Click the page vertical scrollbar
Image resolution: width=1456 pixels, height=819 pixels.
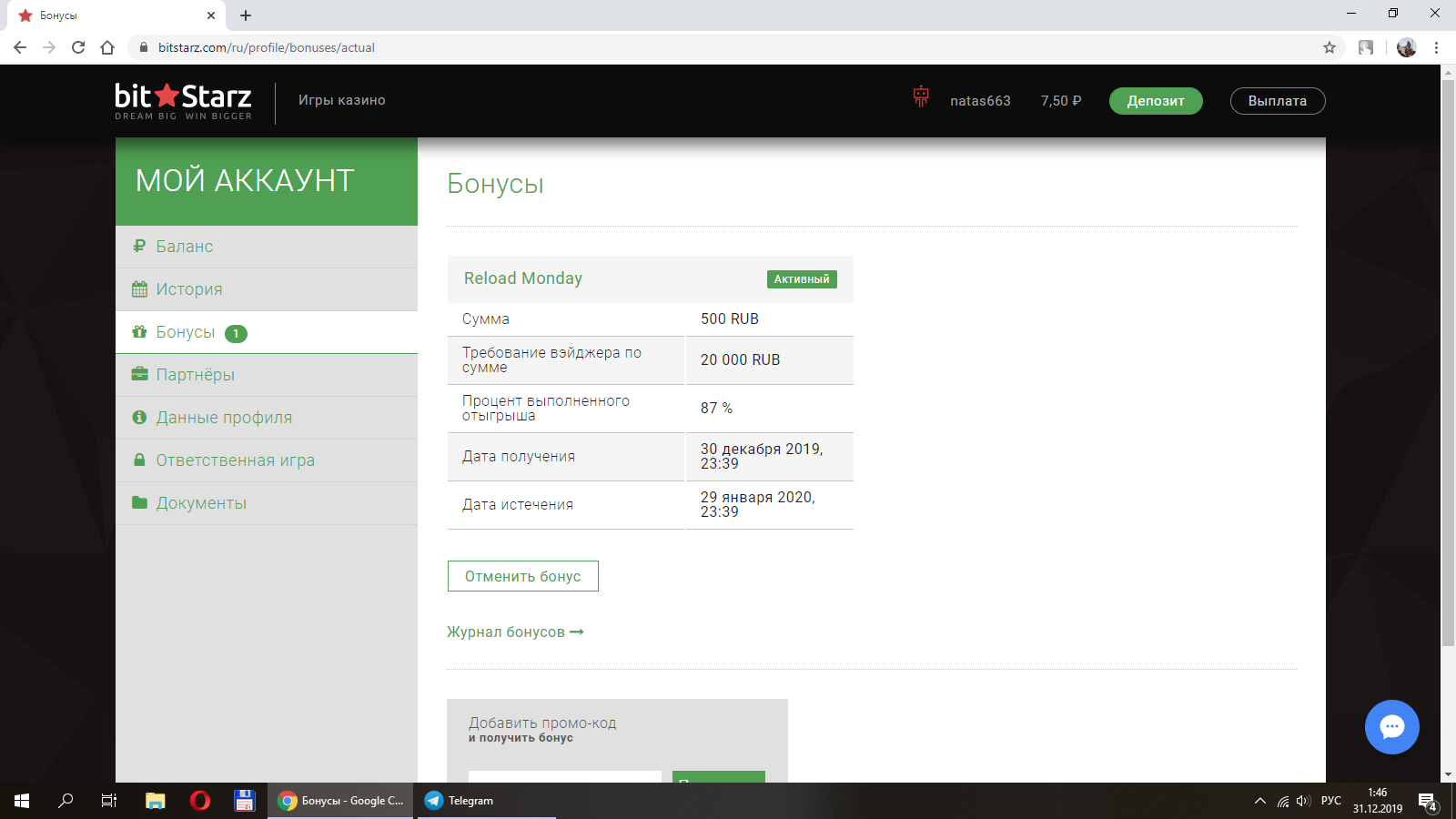coord(1448,364)
